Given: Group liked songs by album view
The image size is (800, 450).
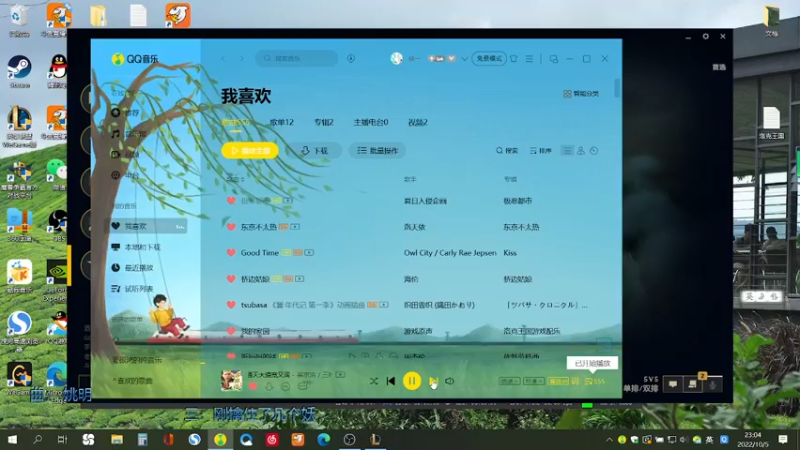Looking at the screenshot, I should pyautogui.click(x=594, y=151).
